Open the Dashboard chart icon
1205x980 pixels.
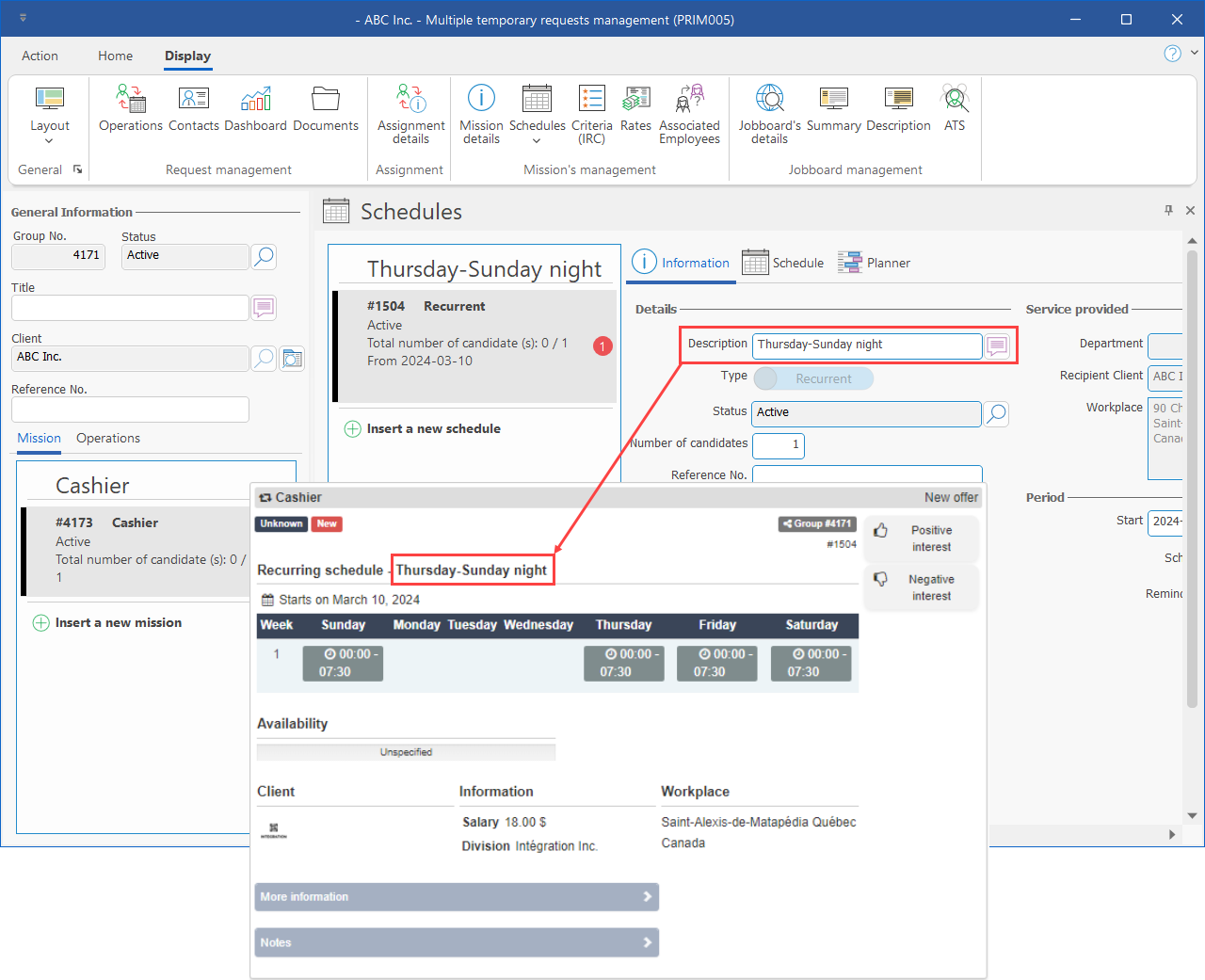click(x=255, y=99)
